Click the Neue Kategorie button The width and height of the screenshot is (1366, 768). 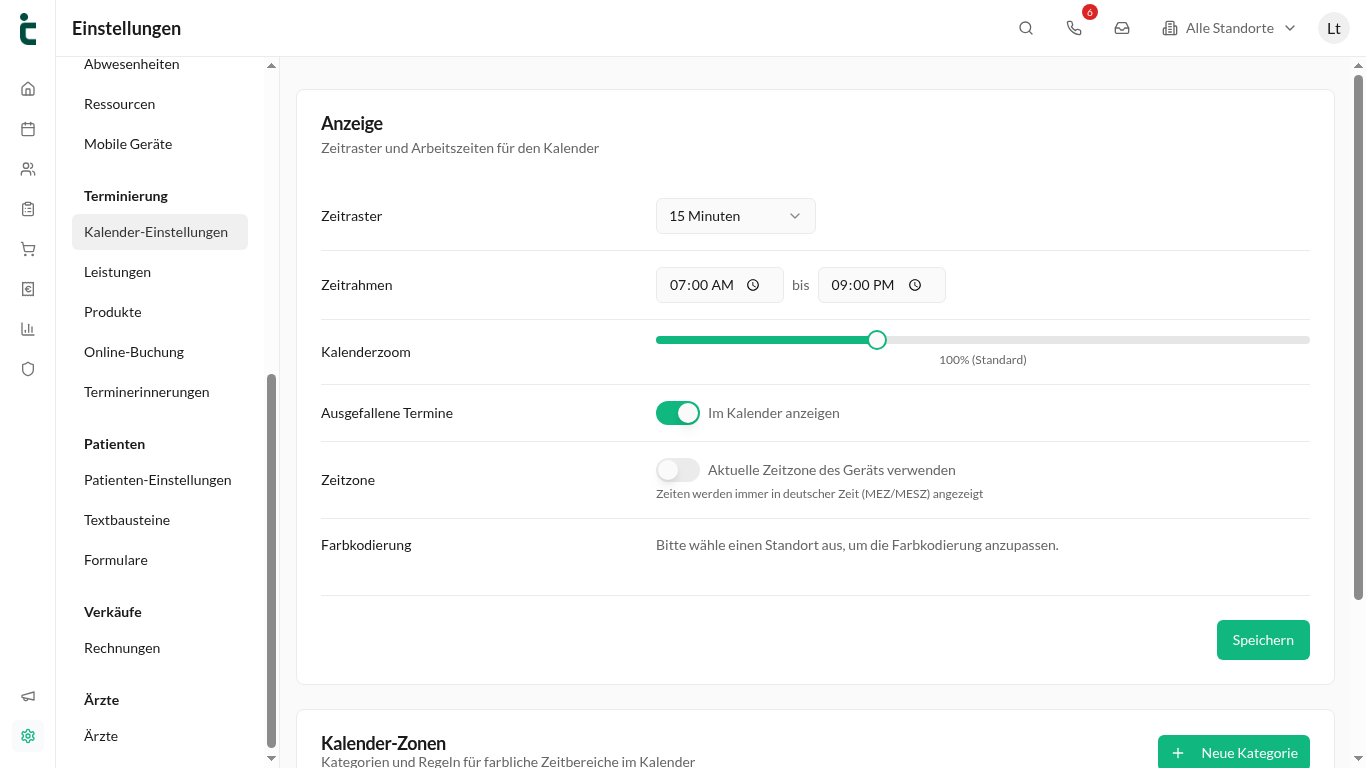(x=1234, y=752)
